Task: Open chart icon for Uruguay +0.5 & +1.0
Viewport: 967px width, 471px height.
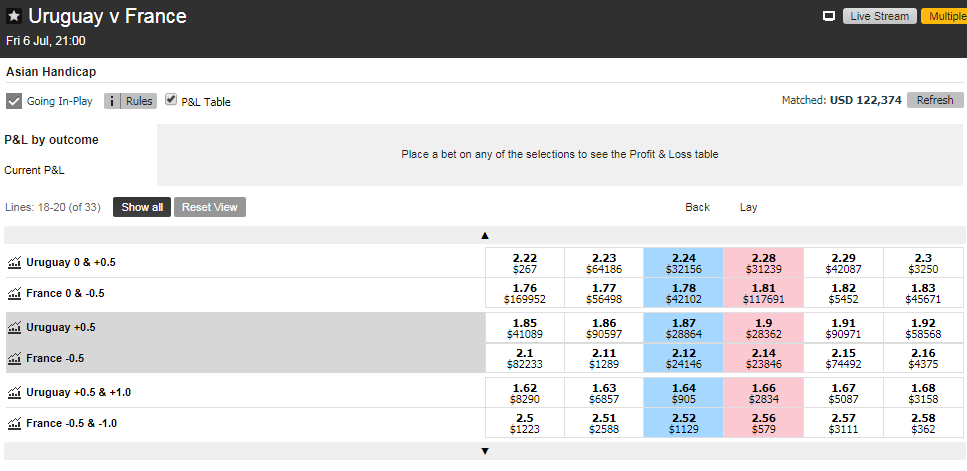Action: point(14,392)
